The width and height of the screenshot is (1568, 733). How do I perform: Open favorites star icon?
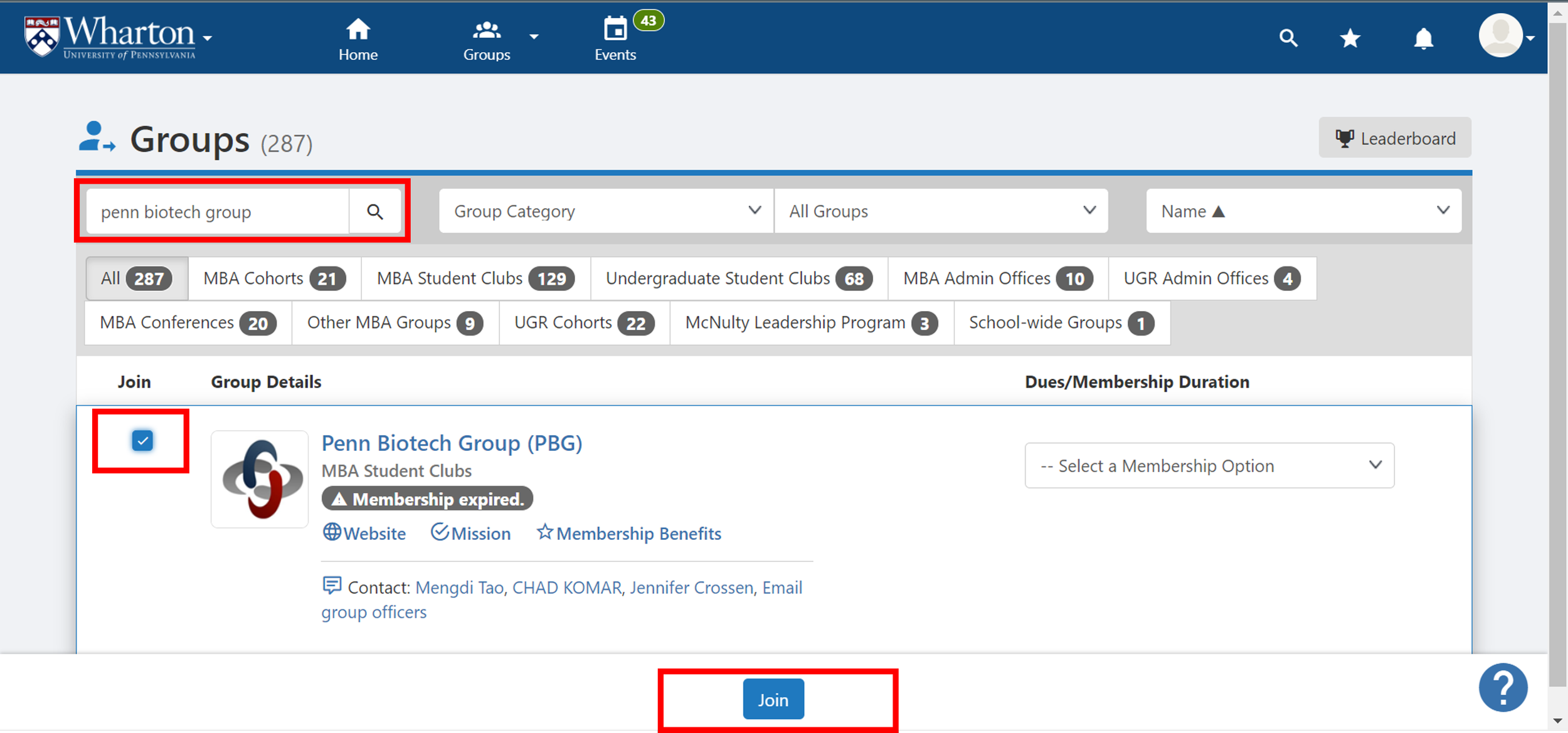[1350, 39]
